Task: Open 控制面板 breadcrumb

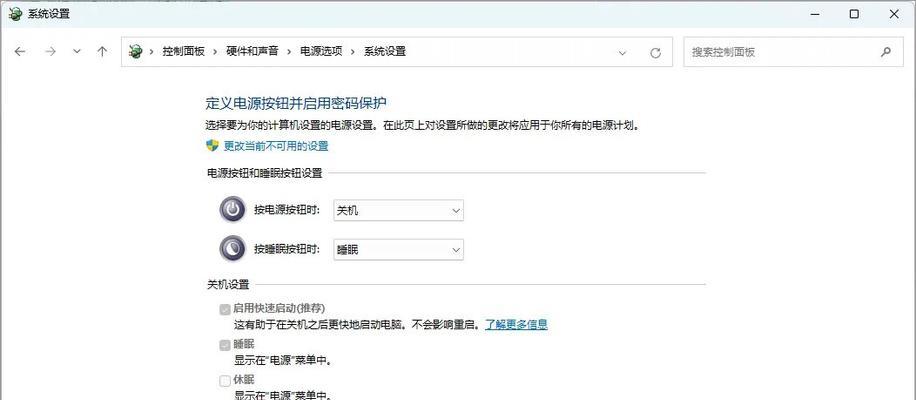Action: pos(183,51)
